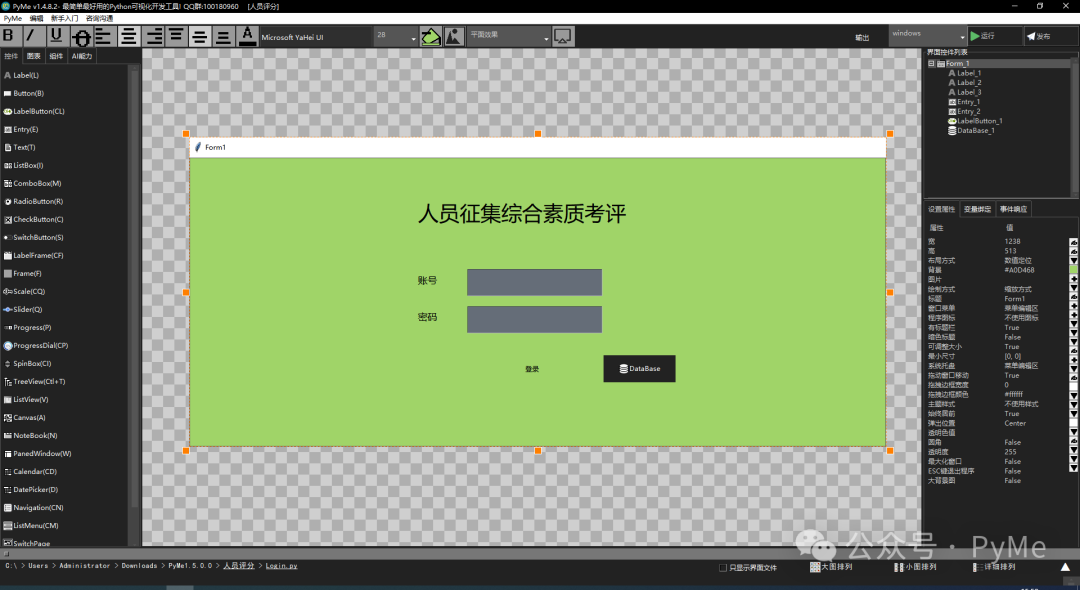Screen dimensions: 1080x590
Task: Toggle underline formatting
Action: click(x=56, y=36)
